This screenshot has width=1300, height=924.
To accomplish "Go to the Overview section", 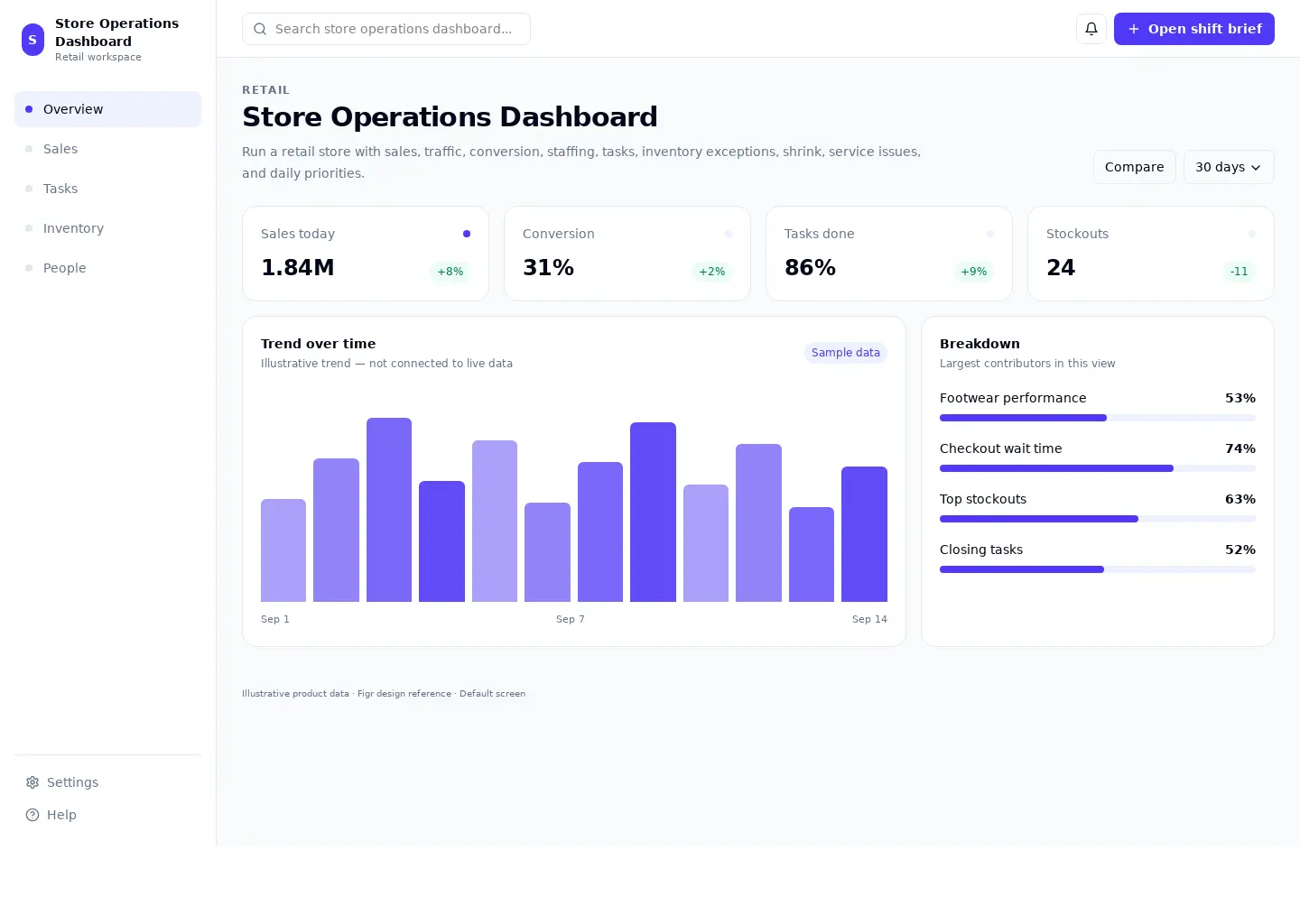I will point(107,109).
